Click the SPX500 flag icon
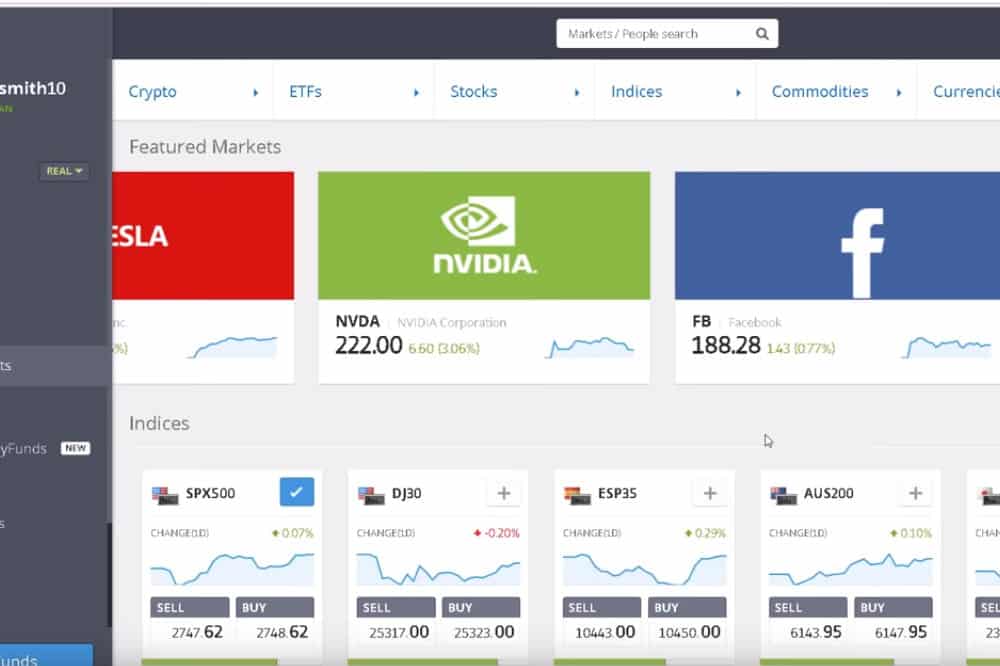The width and height of the screenshot is (1000, 666). pos(165,495)
